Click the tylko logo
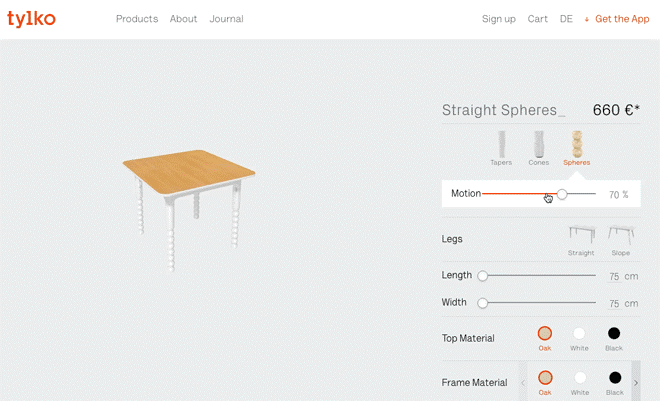 31,19
